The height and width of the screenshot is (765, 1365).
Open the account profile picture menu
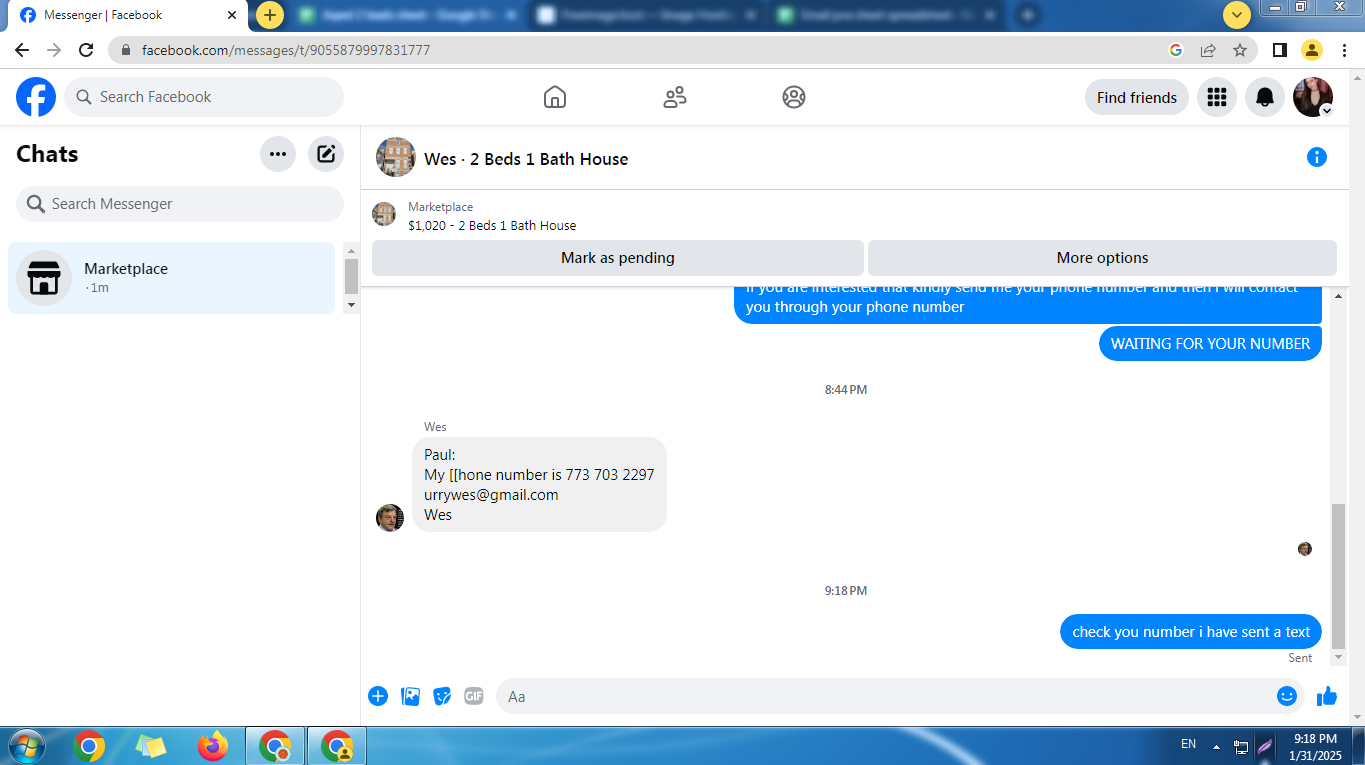pyautogui.click(x=1313, y=97)
